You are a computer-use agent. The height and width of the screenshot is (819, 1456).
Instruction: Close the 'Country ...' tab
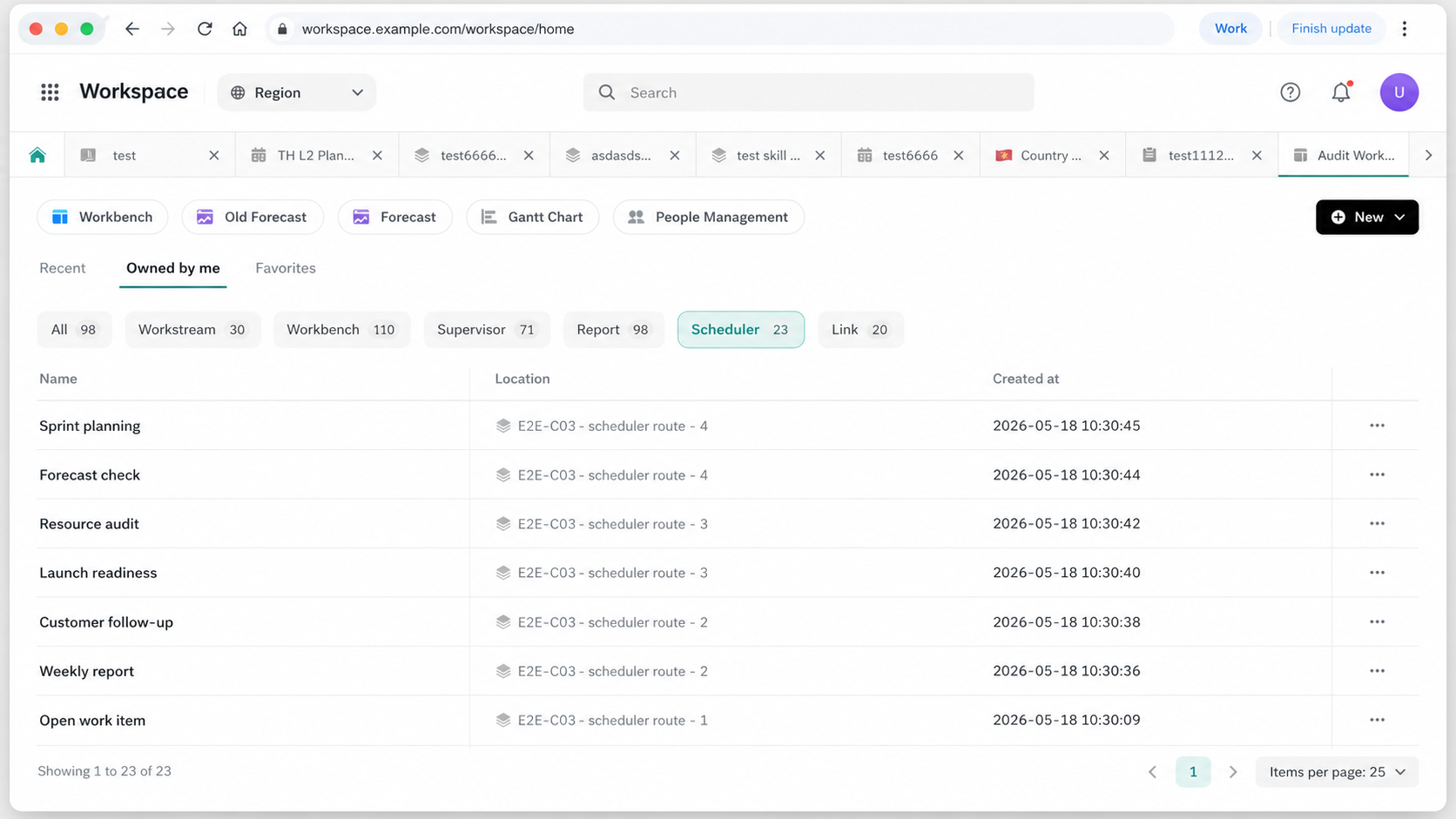coord(1104,155)
